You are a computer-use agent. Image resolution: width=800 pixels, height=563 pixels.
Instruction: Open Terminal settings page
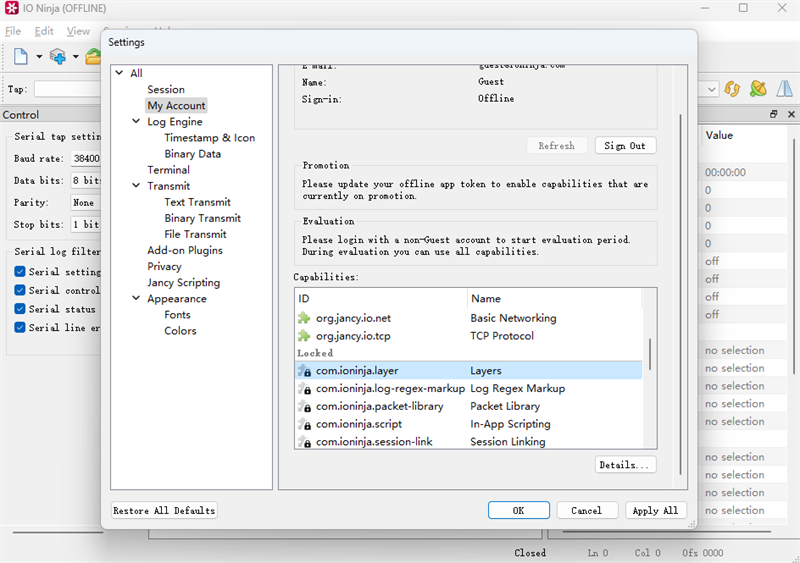coord(168,170)
